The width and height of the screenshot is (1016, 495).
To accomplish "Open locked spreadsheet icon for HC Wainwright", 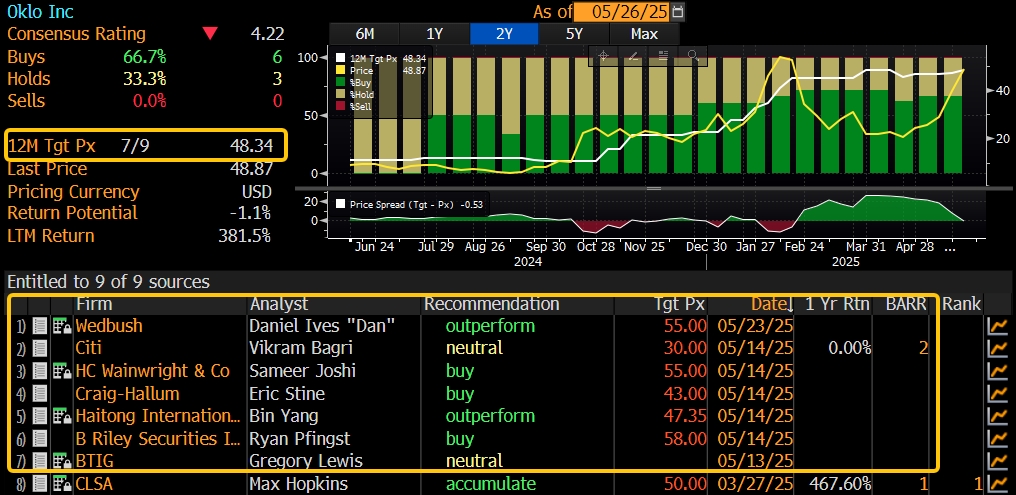I will click(x=59, y=371).
